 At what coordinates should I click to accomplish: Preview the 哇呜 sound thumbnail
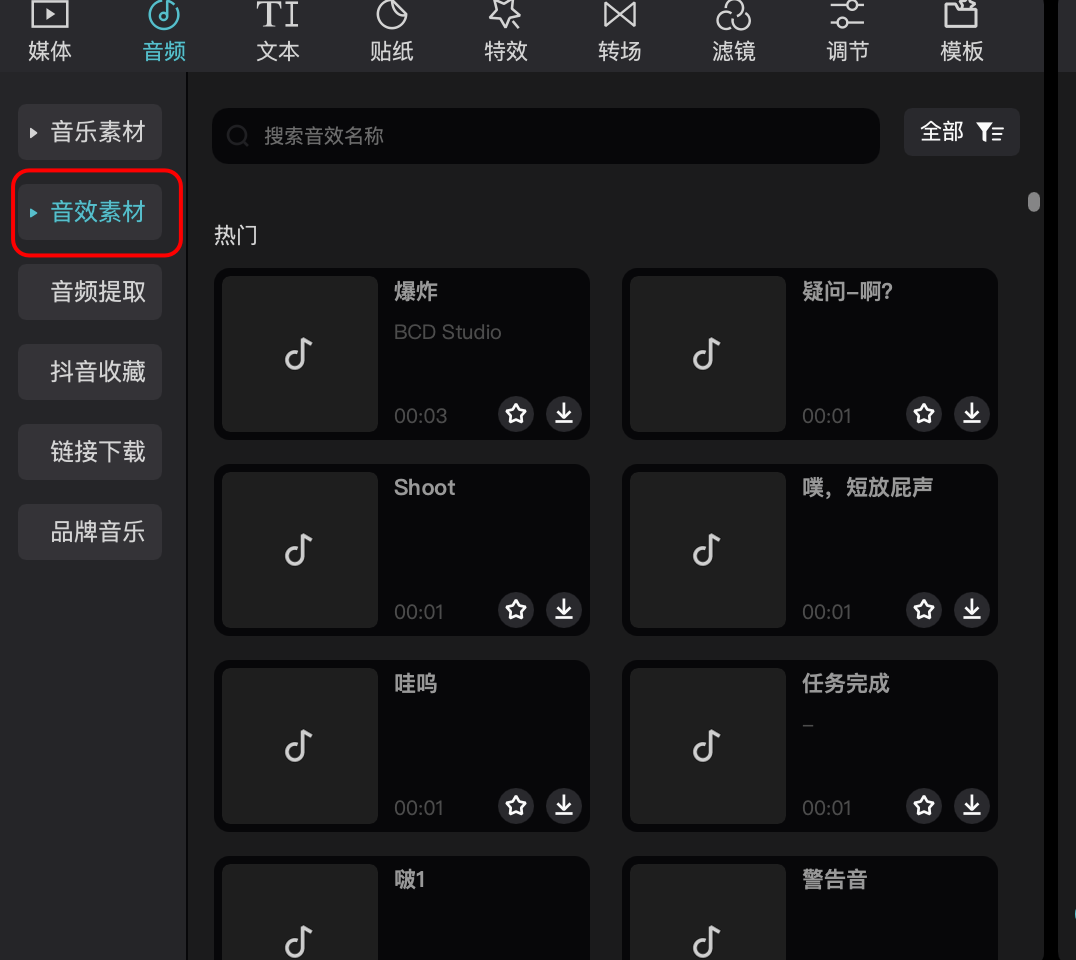(x=300, y=746)
